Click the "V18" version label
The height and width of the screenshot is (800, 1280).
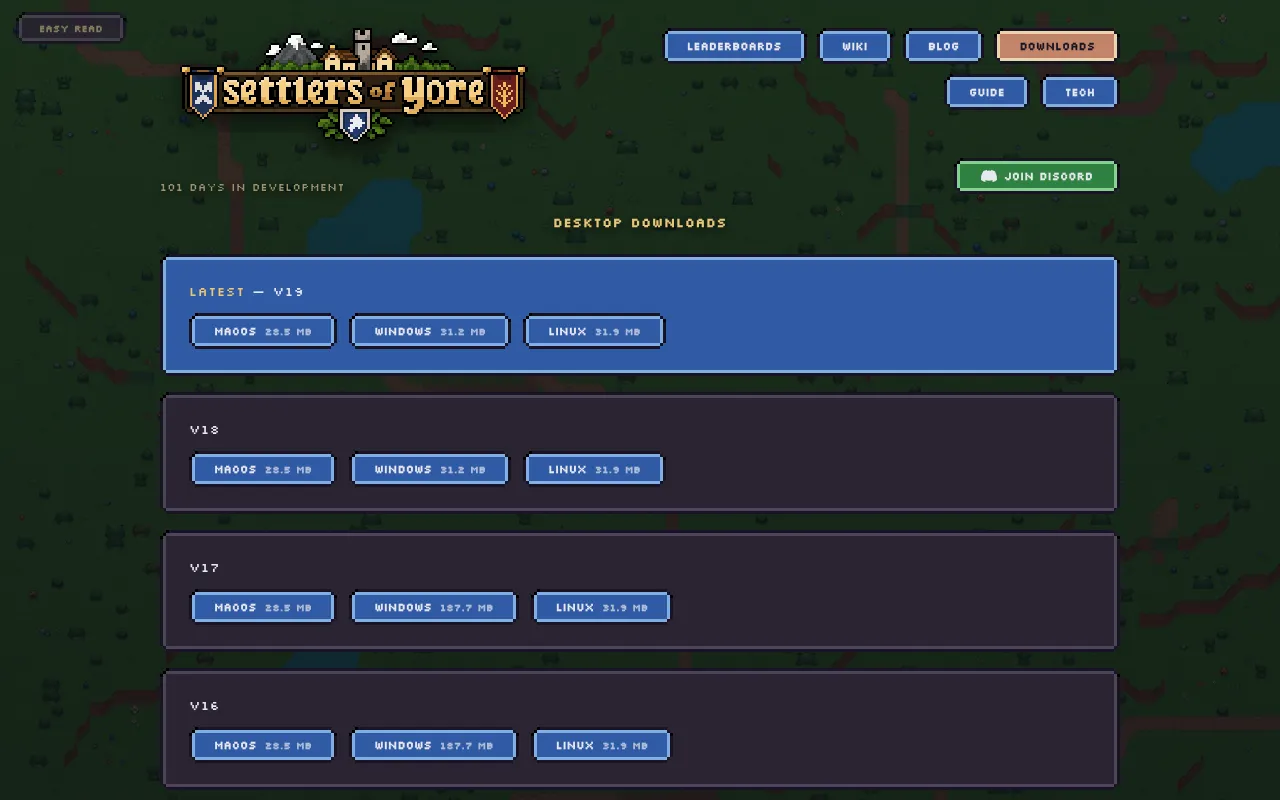205,430
